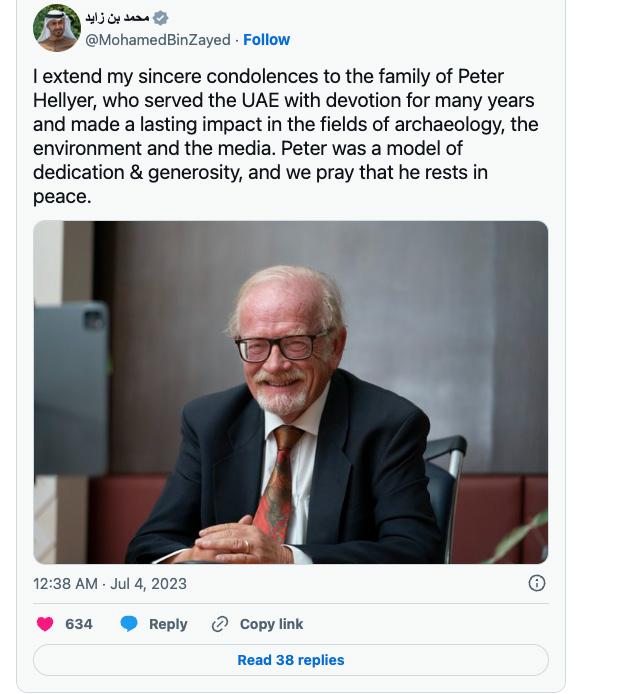Click the info circle icon
617x694 pixels.
click(536, 583)
